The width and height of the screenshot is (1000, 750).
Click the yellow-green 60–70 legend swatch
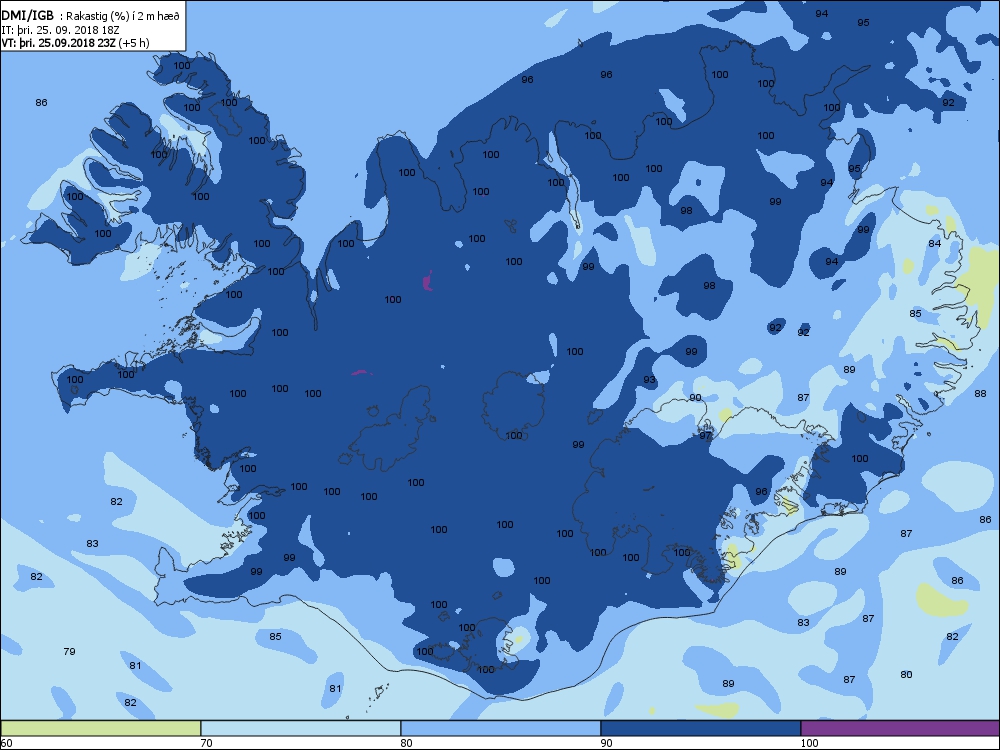click(x=101, y=728)
